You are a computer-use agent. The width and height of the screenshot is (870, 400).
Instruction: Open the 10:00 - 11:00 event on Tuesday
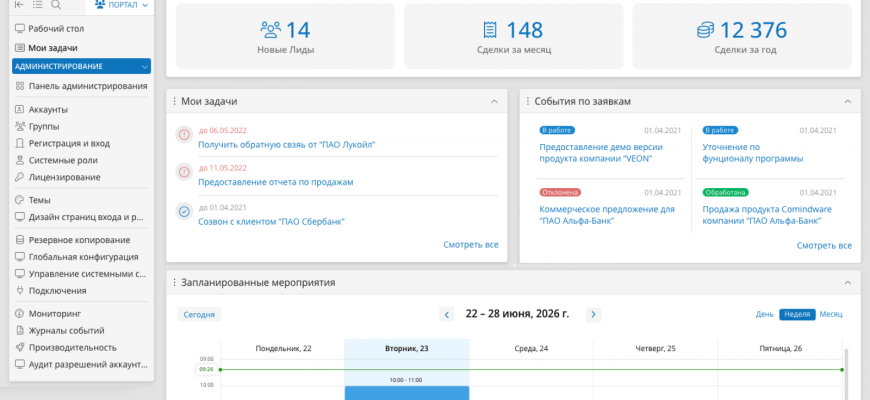click(406, 392)
